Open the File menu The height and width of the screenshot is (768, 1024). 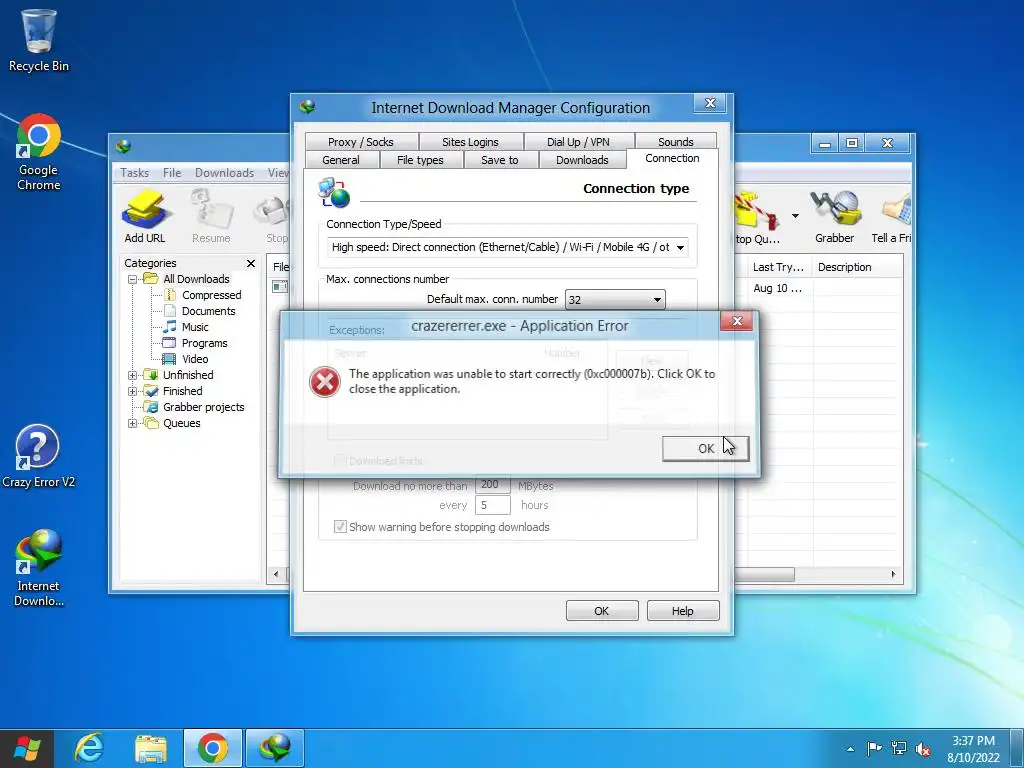click(172, 172)
